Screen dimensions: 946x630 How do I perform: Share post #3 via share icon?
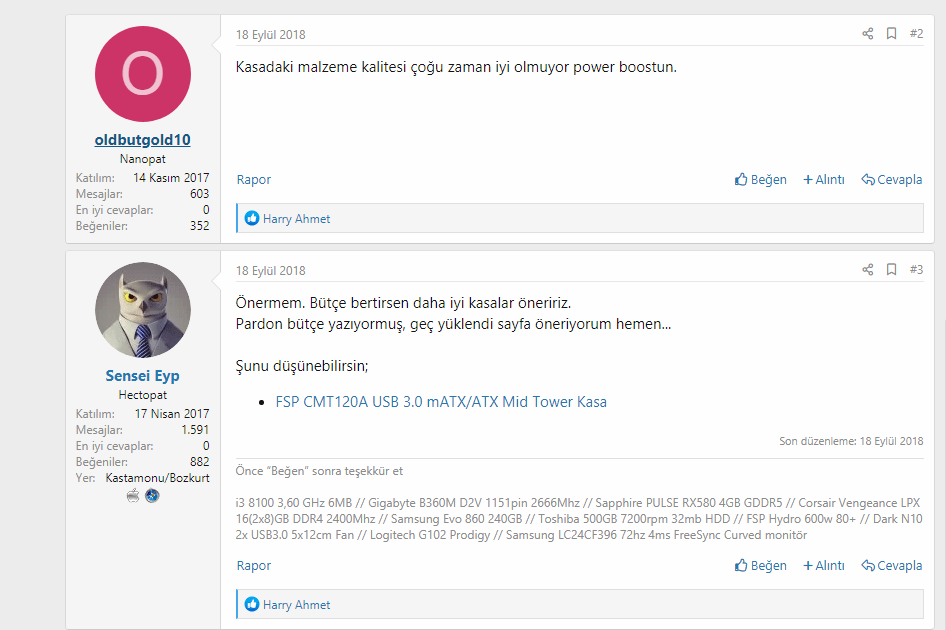(868, 270)
